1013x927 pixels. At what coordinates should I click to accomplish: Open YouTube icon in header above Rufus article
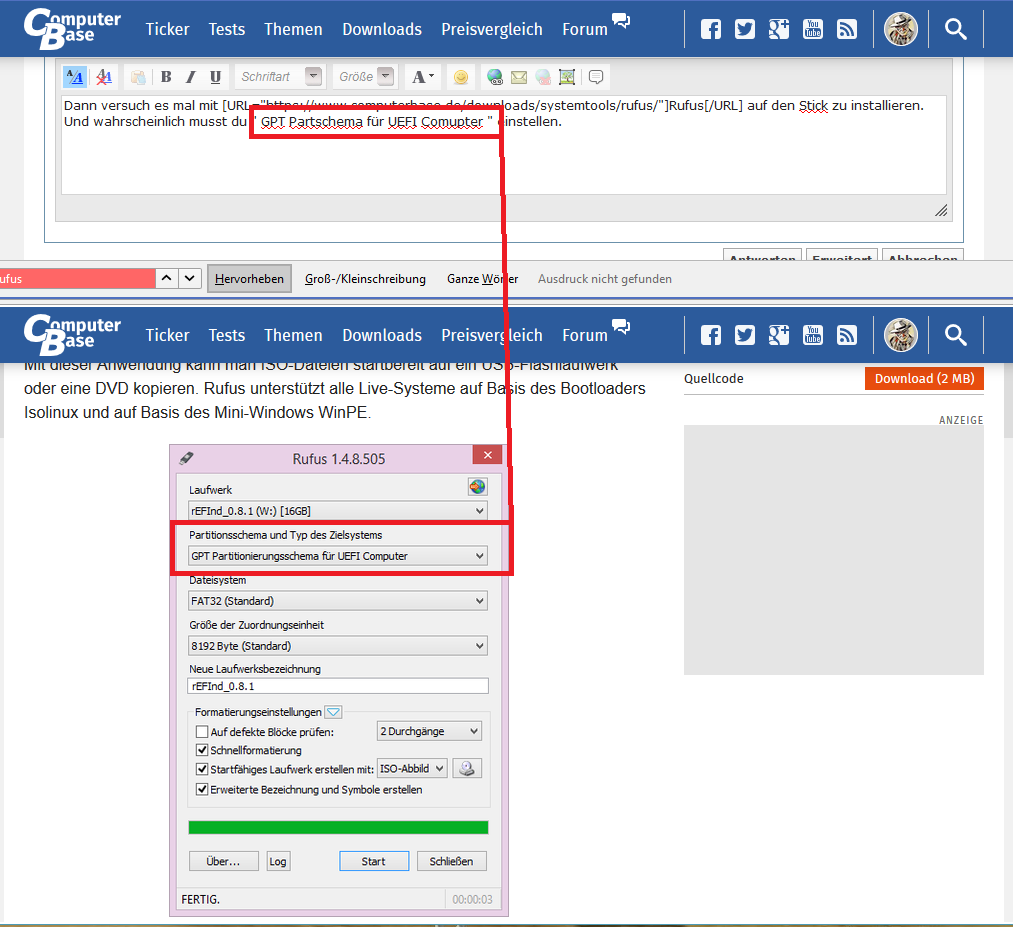[x=813, y=335]
